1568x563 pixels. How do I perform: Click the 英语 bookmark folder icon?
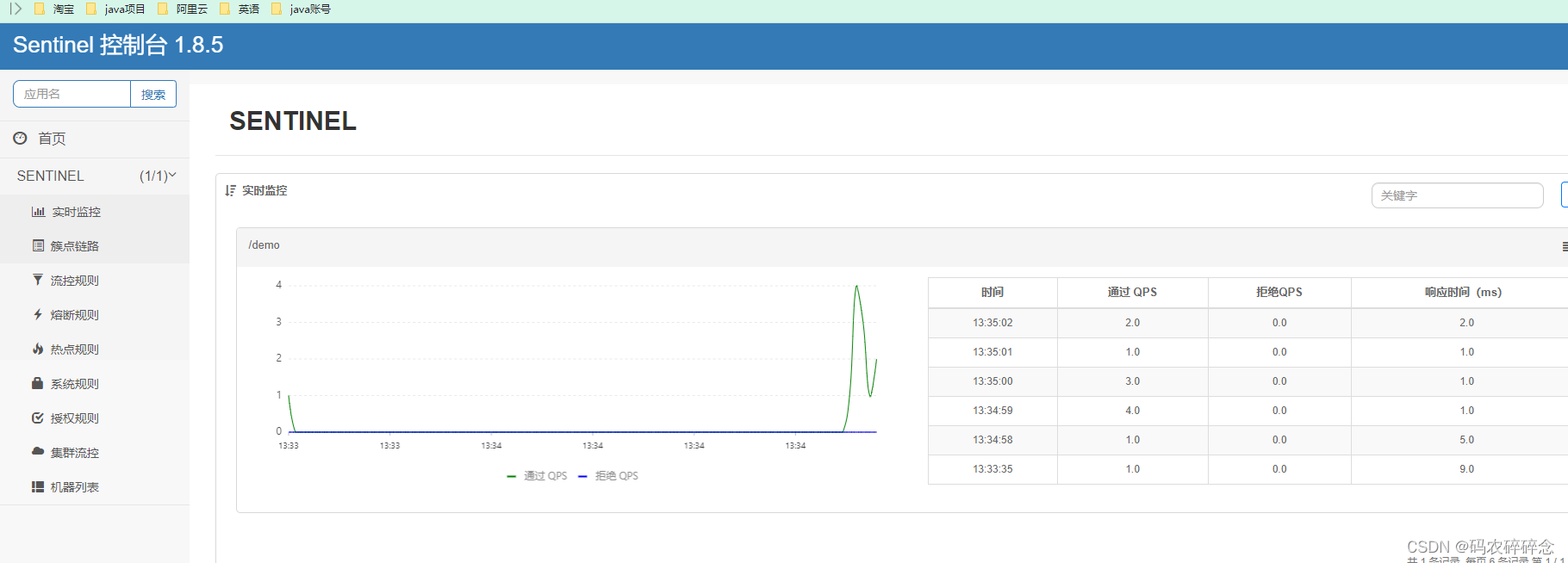tap(224, 9)
